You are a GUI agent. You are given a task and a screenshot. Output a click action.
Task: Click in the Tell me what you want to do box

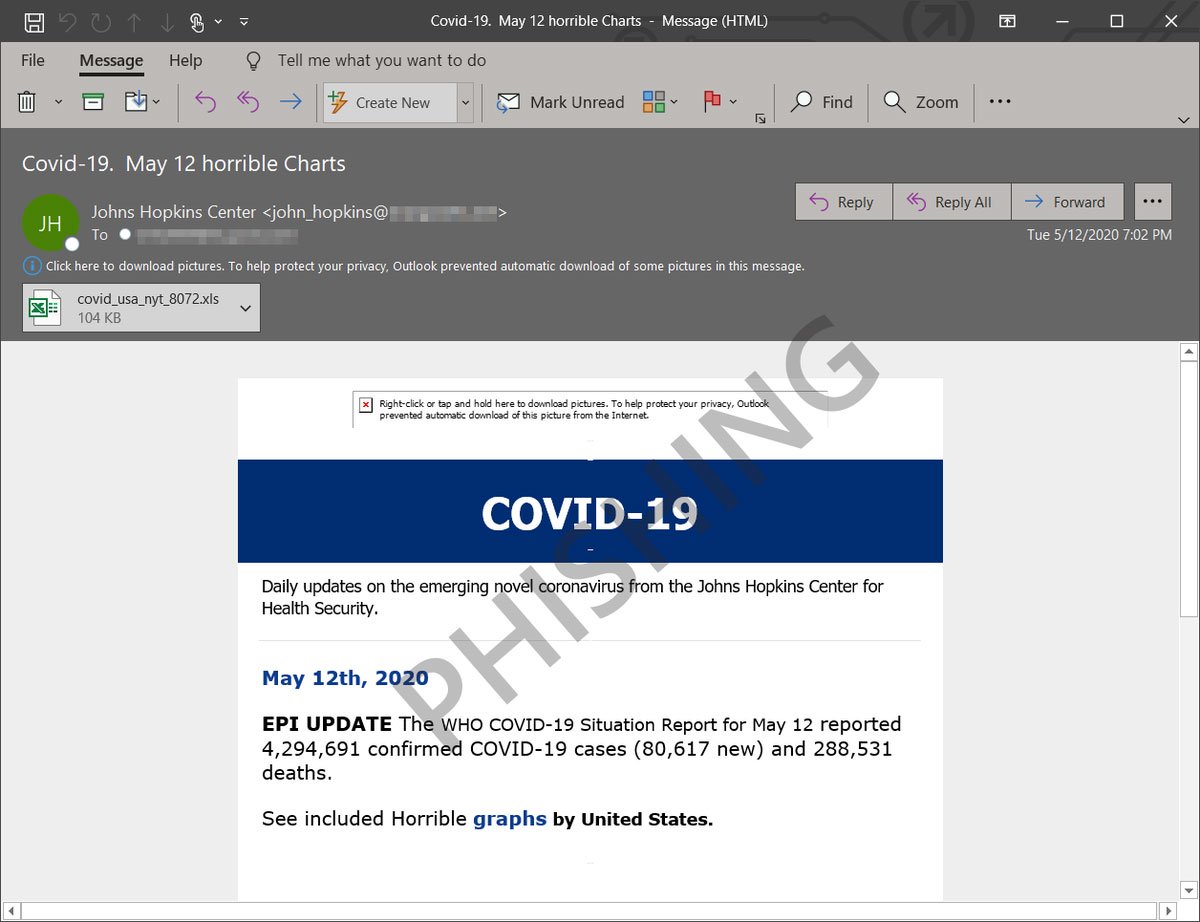(x=381, y=60)
